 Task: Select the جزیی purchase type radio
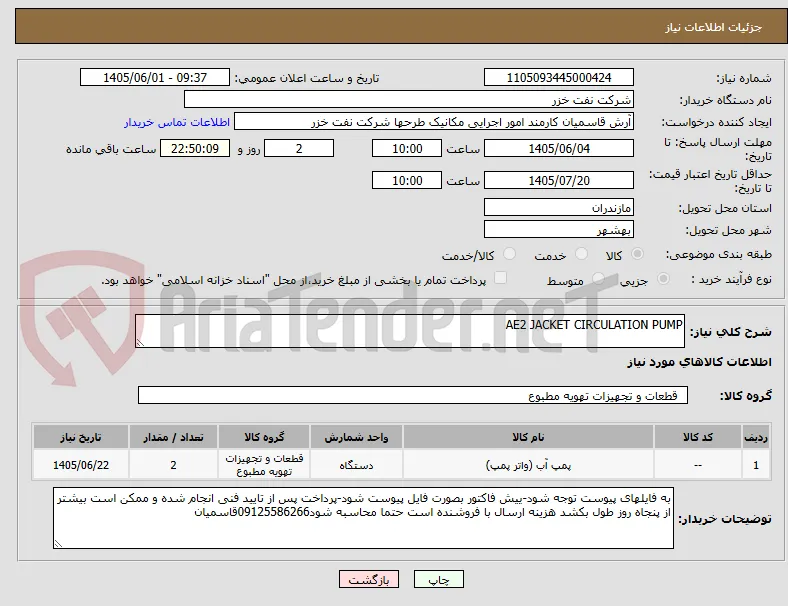(663, 278)
